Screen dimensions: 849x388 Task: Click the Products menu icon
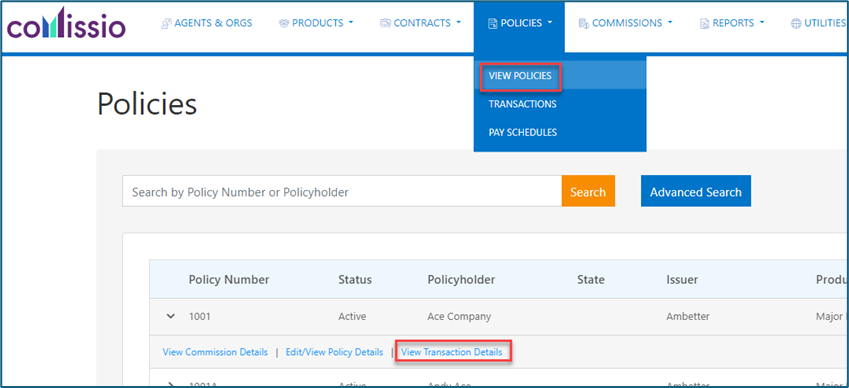284,23
